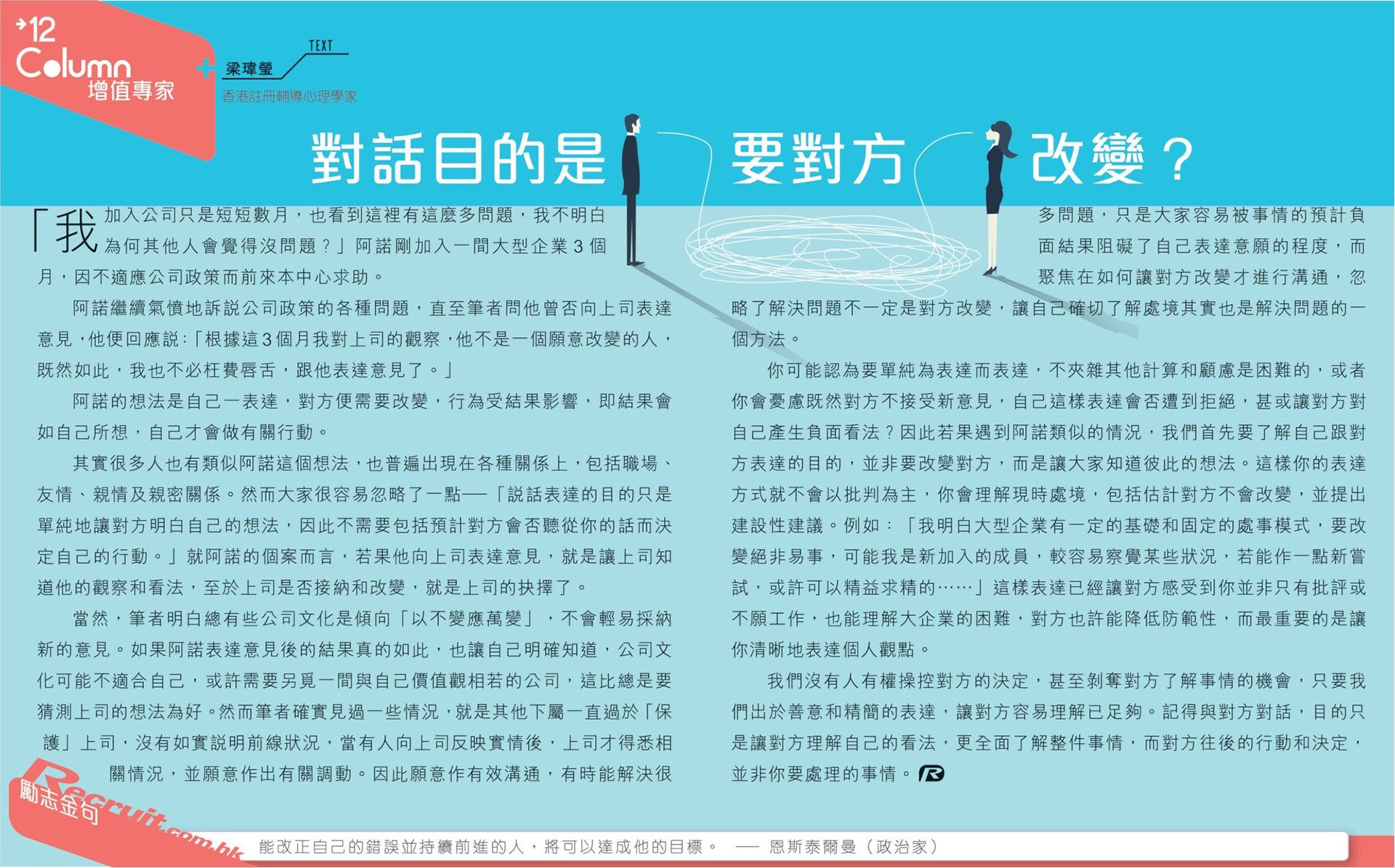The width and height of the screenshot is (1395, 868).
Task: Click 恩斯泰爾曼 quote attribution
Action: 812,847
